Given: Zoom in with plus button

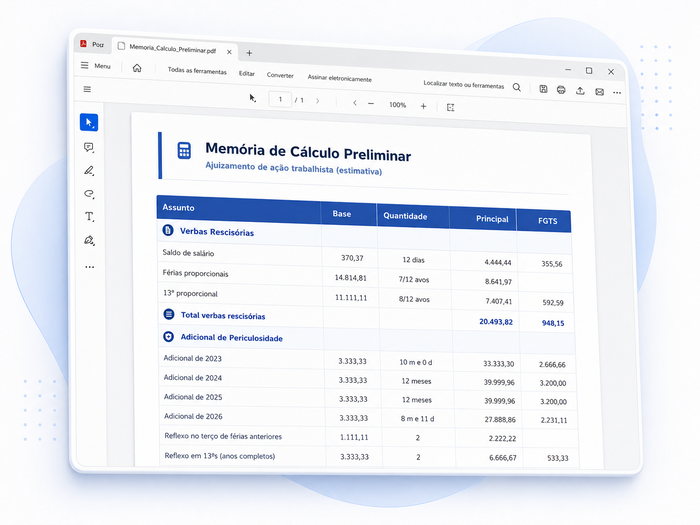Looking at the screenshot, I should pos(423,106).
